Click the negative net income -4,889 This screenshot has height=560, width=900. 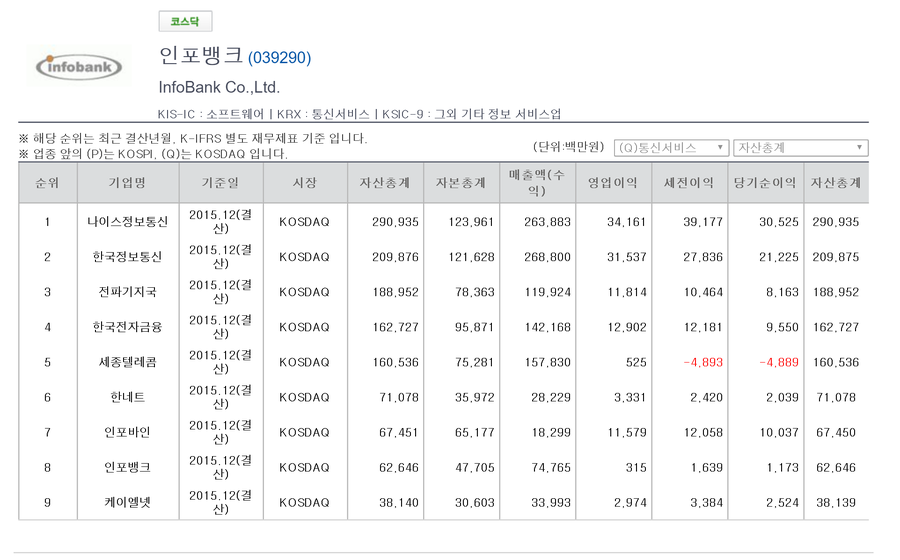coord(779,363)
